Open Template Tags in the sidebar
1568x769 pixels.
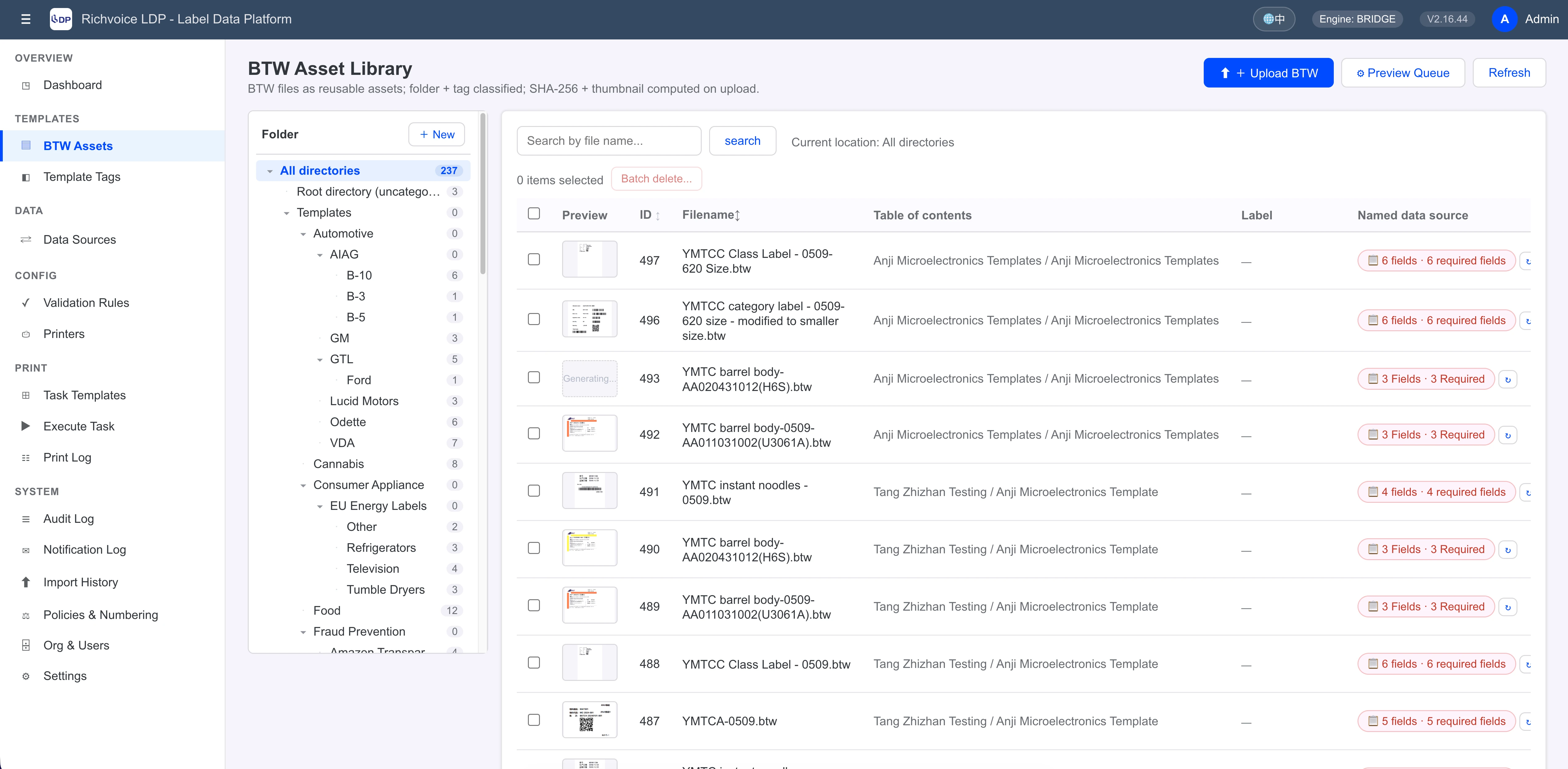point(82,177)
